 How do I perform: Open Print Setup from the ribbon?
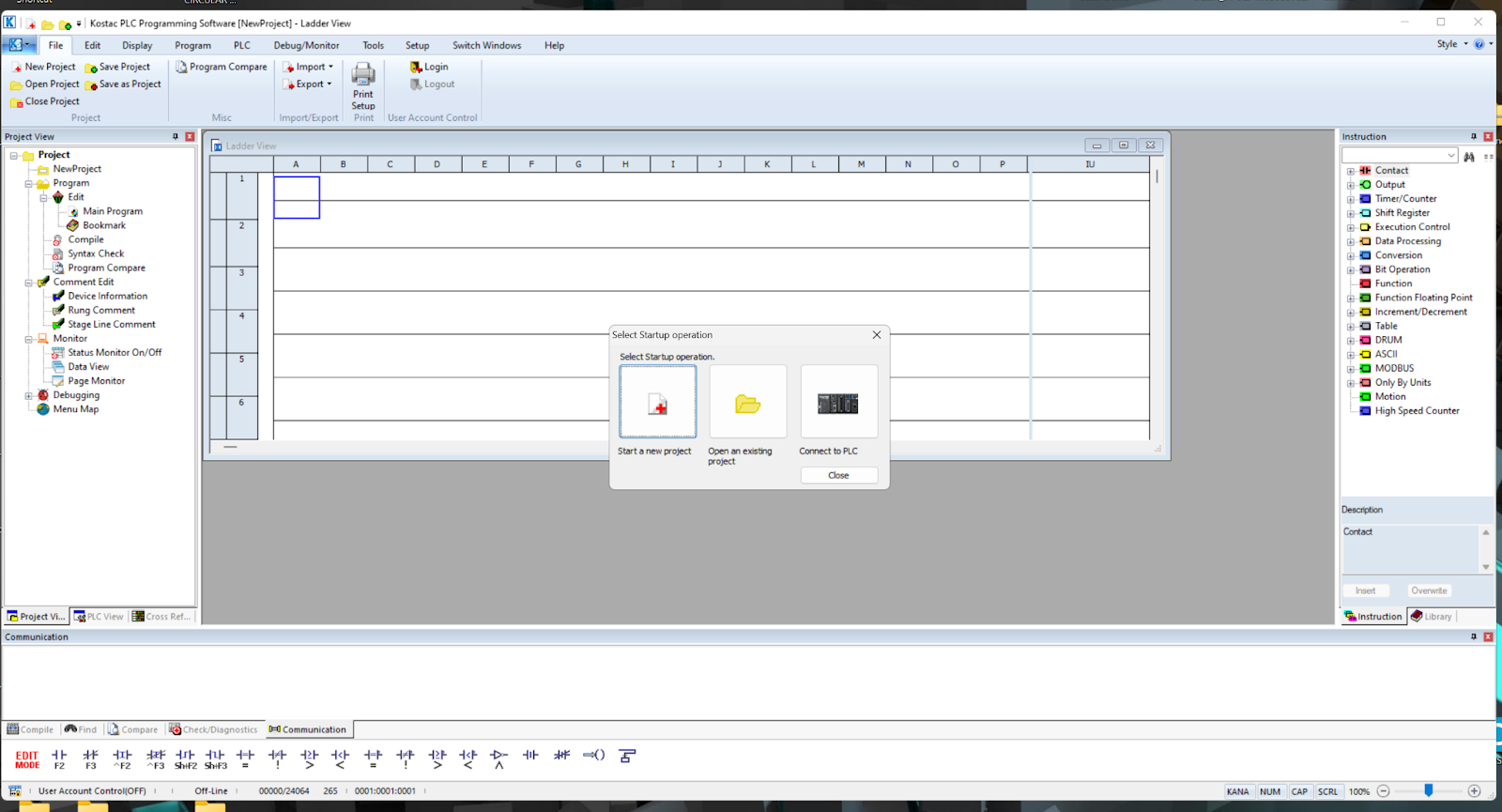pyautogui.click(x=363, y=86)
